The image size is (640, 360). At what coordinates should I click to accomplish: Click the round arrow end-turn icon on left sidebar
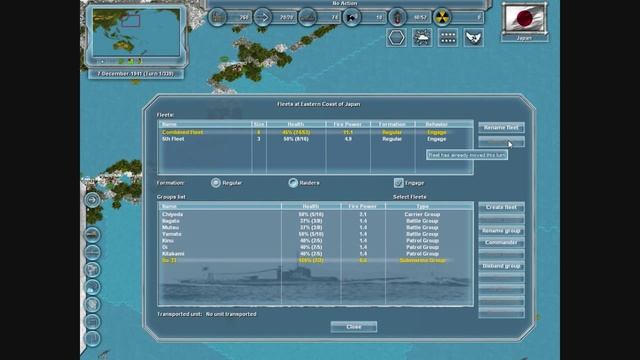click(x=93, y=200)
